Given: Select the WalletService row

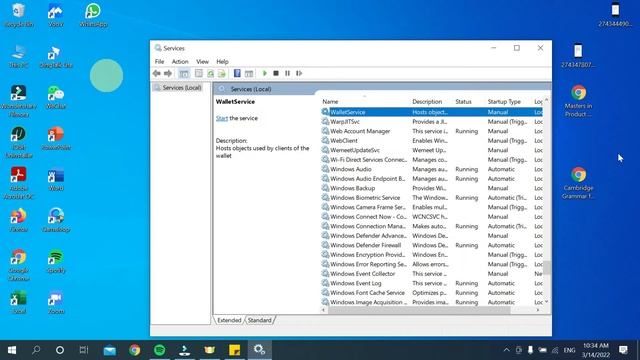Looking at the screenshot, I should point(432,112).
